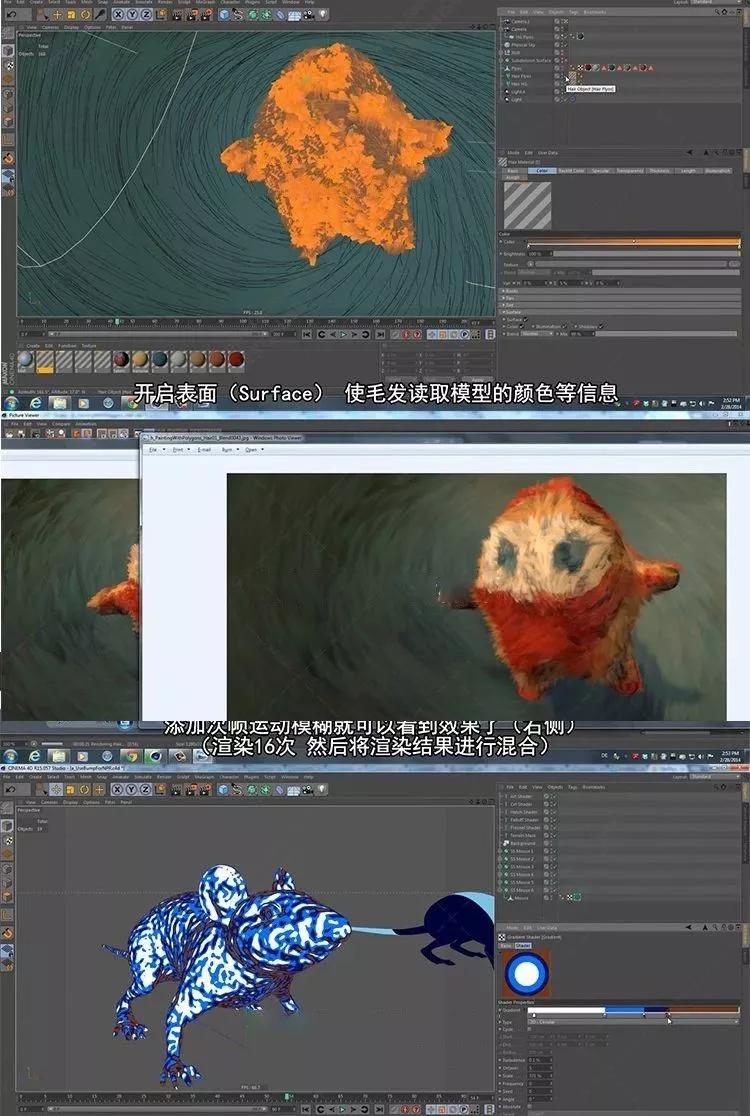Open E-mail button in Windows Photo Viewer
The image size is (750, 1116).
(204, 450)
